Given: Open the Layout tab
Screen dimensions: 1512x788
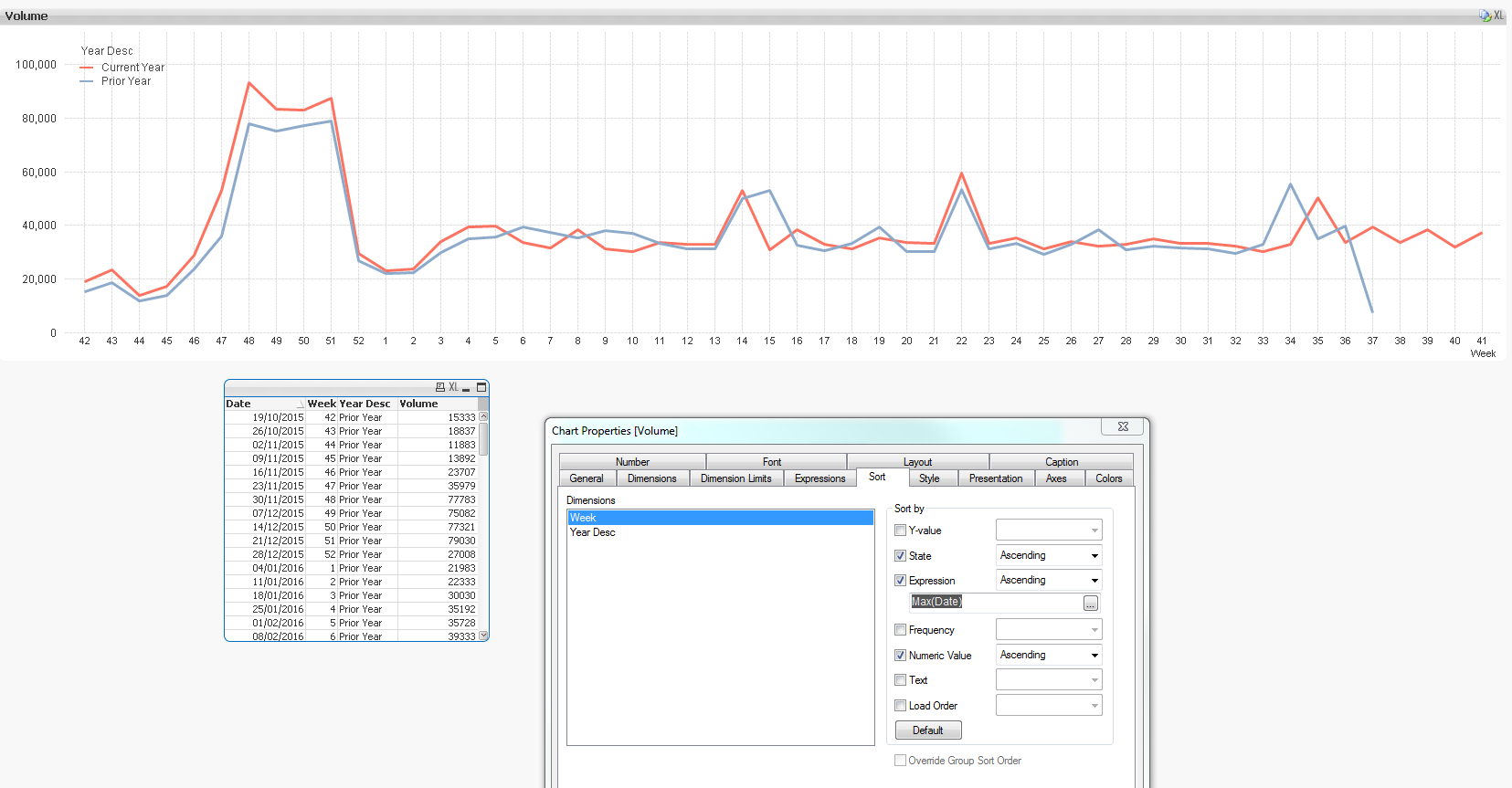Looking at the screenshot, I should coord(917,462).
